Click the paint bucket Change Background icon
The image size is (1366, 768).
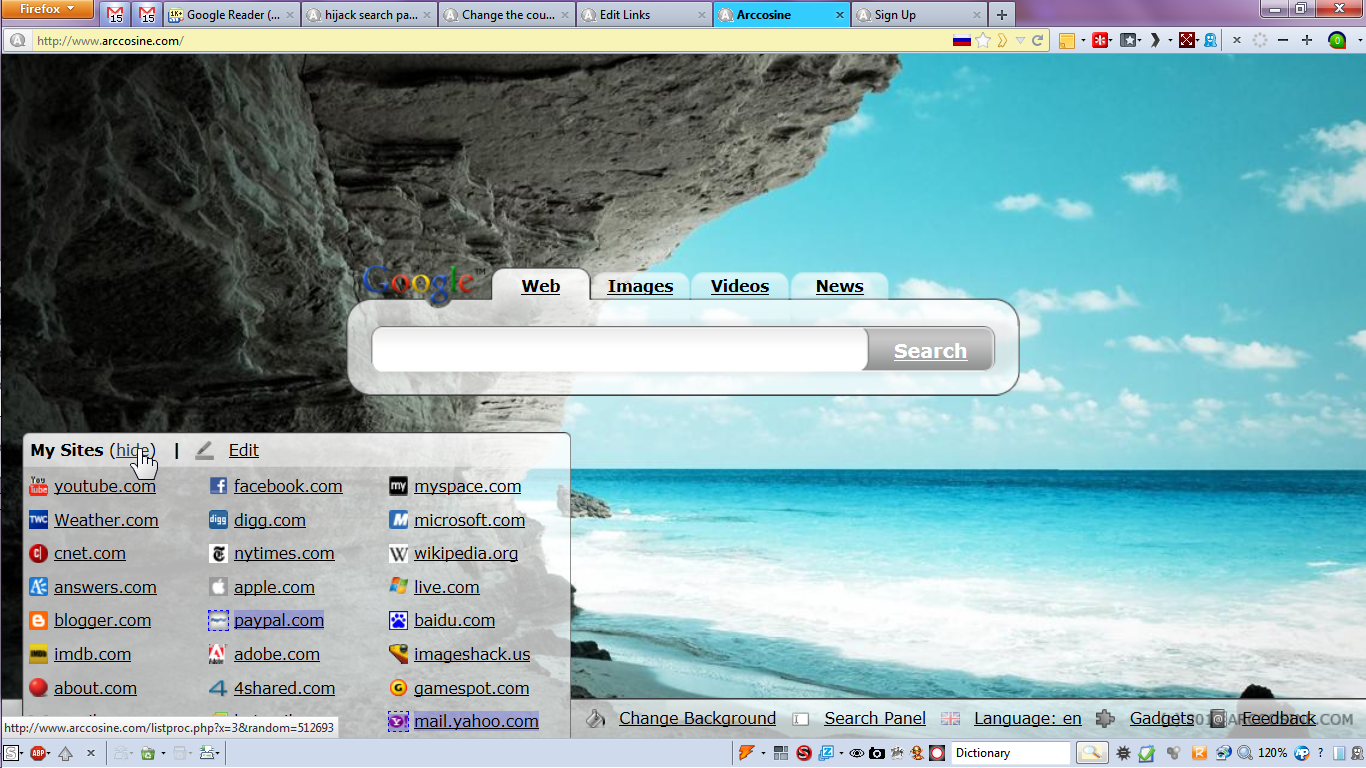(x=595, y=718)
